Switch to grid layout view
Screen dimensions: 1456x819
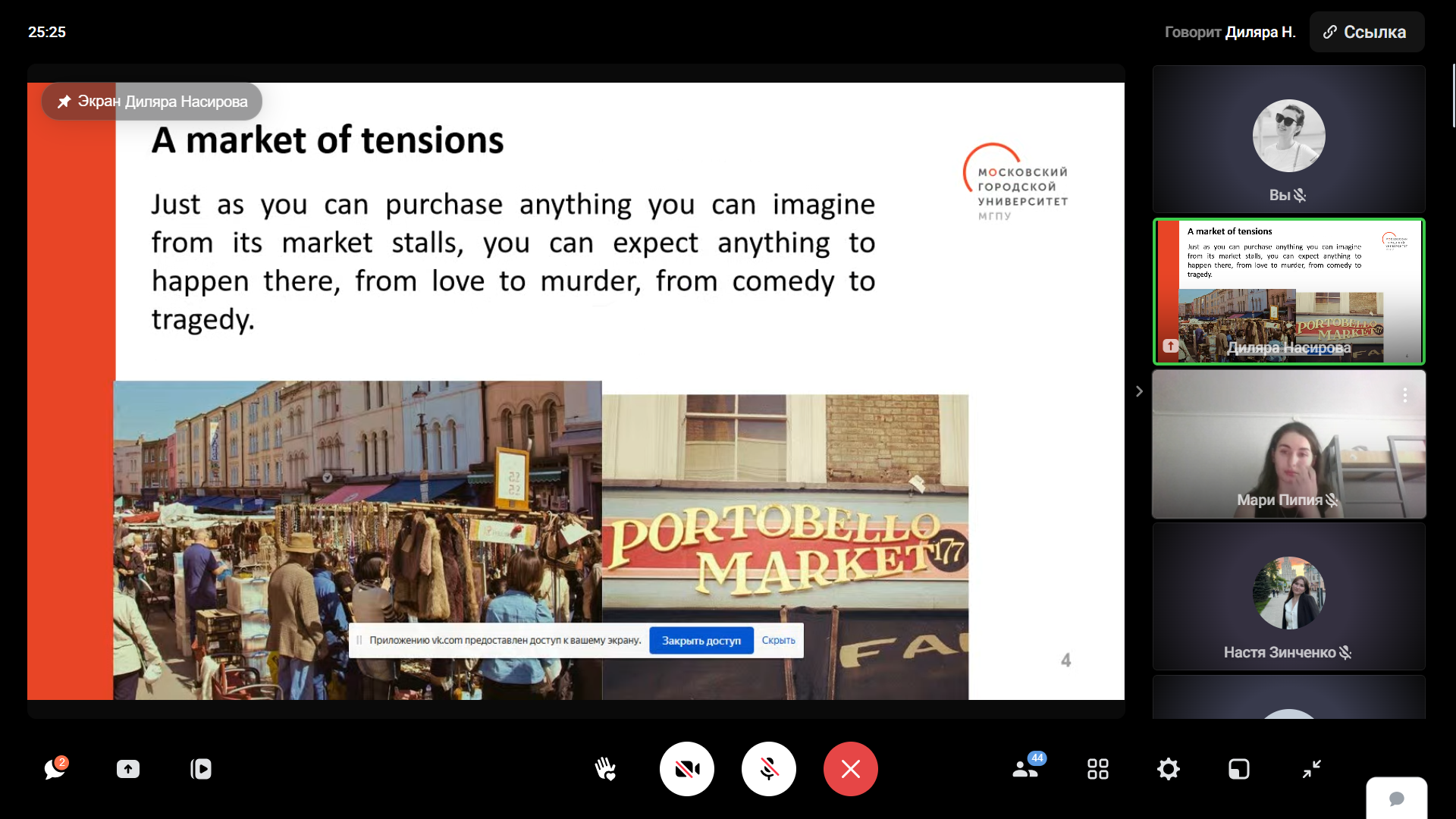[x=1098, y=769]
